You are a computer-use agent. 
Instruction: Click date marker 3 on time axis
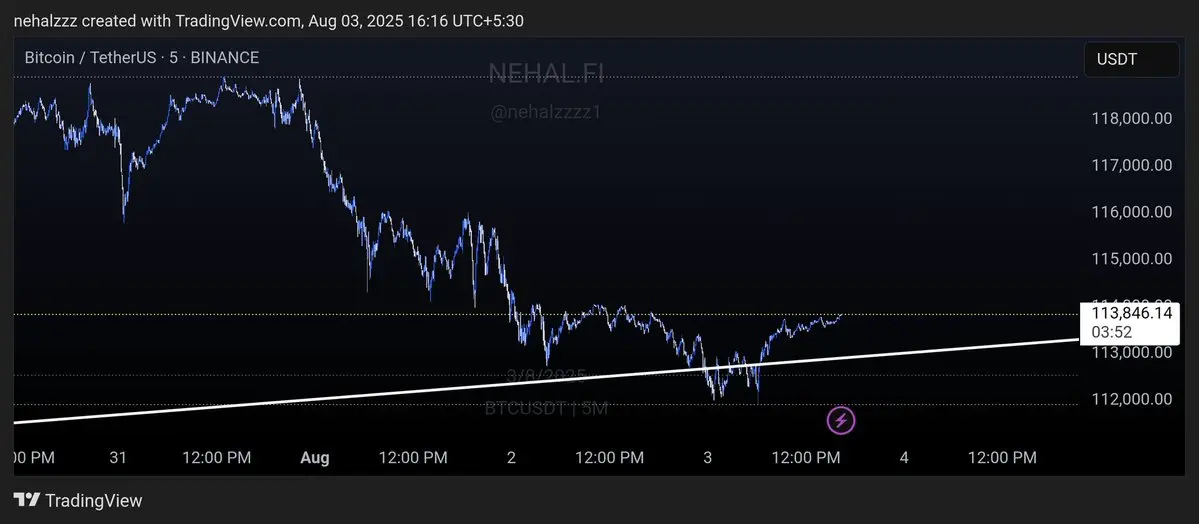pyautogui.click(x=707, y=457)
